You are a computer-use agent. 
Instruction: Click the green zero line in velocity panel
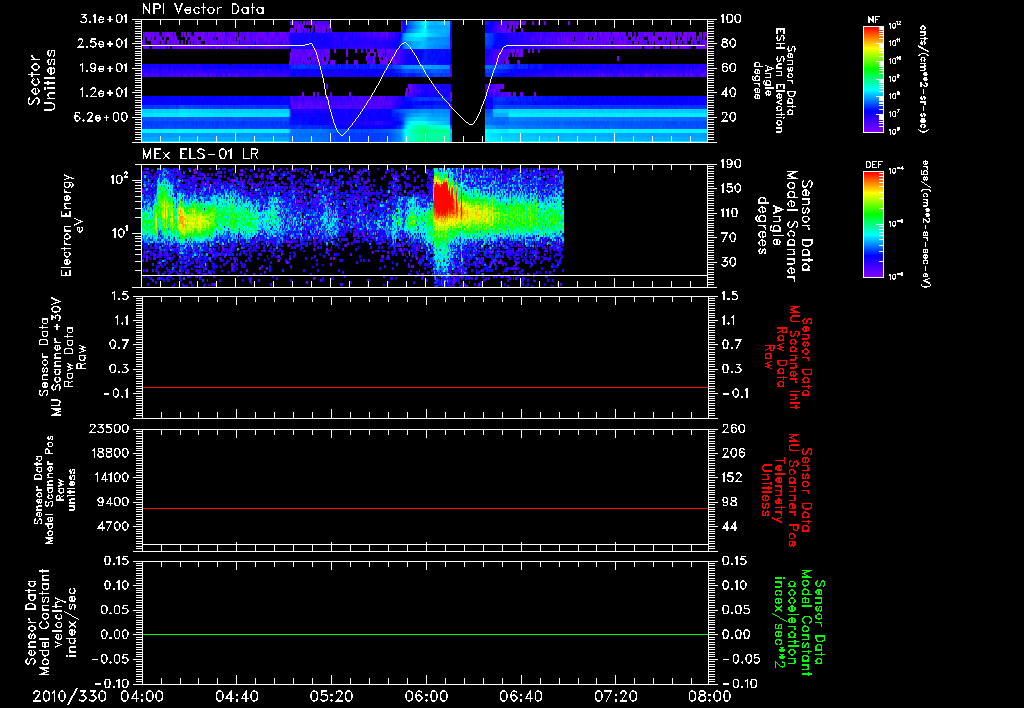tap(424, 634)
